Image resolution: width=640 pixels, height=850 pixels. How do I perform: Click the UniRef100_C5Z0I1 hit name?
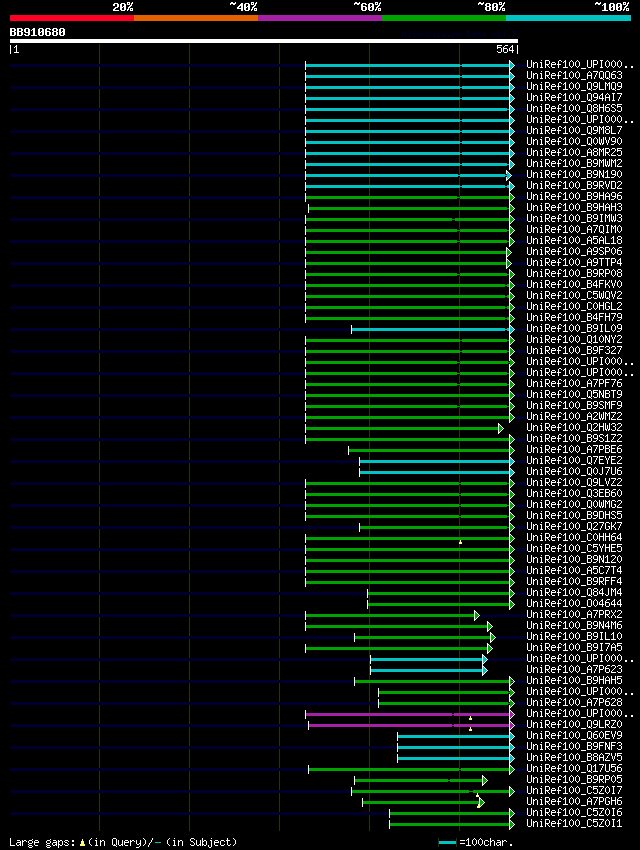coord(574,823)
